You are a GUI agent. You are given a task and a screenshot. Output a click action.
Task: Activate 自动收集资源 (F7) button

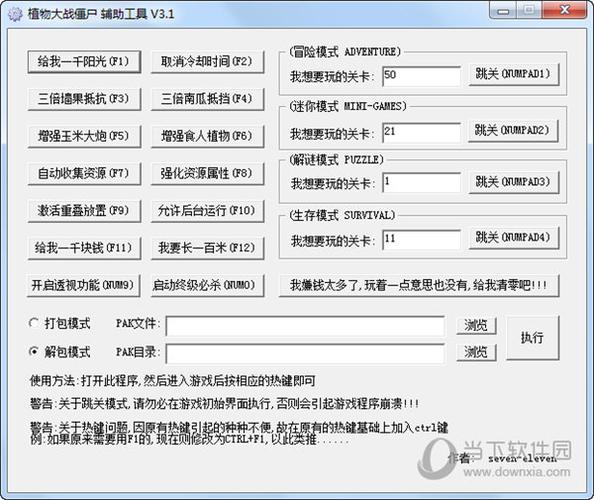pyautogui.click(x=84, y=173)
